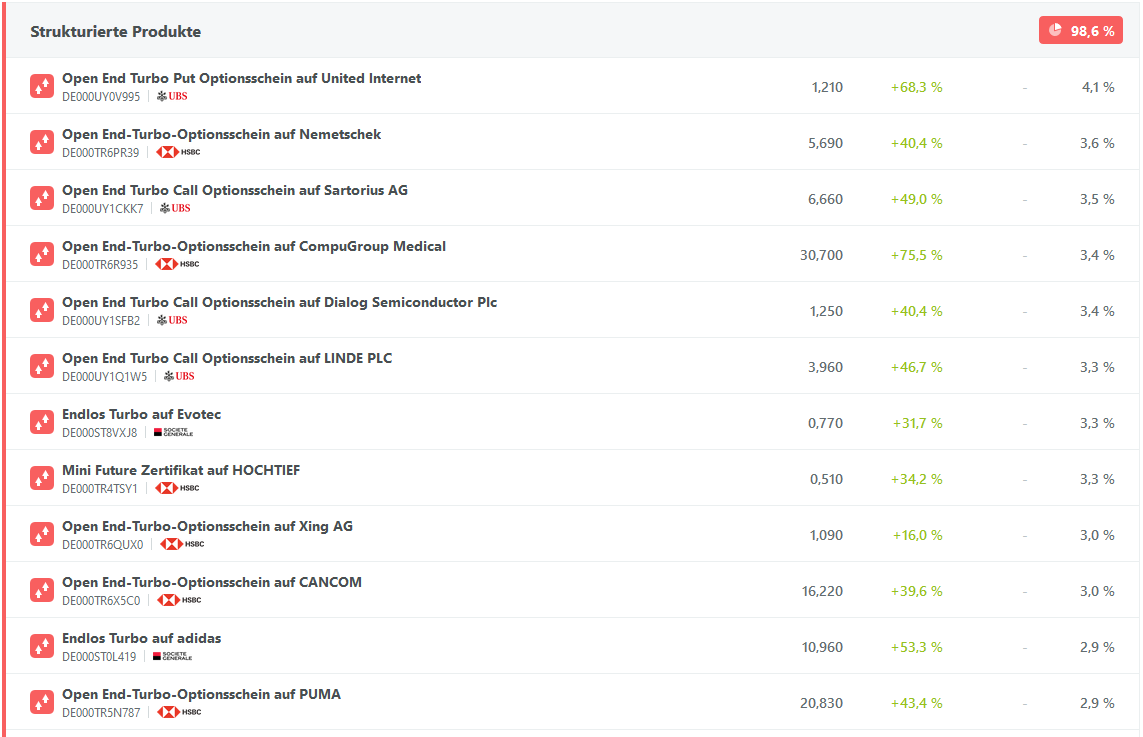1143x737 pixels.
Task: Click the UBS logo under Dialog Semiconductor
Action: 172,320
